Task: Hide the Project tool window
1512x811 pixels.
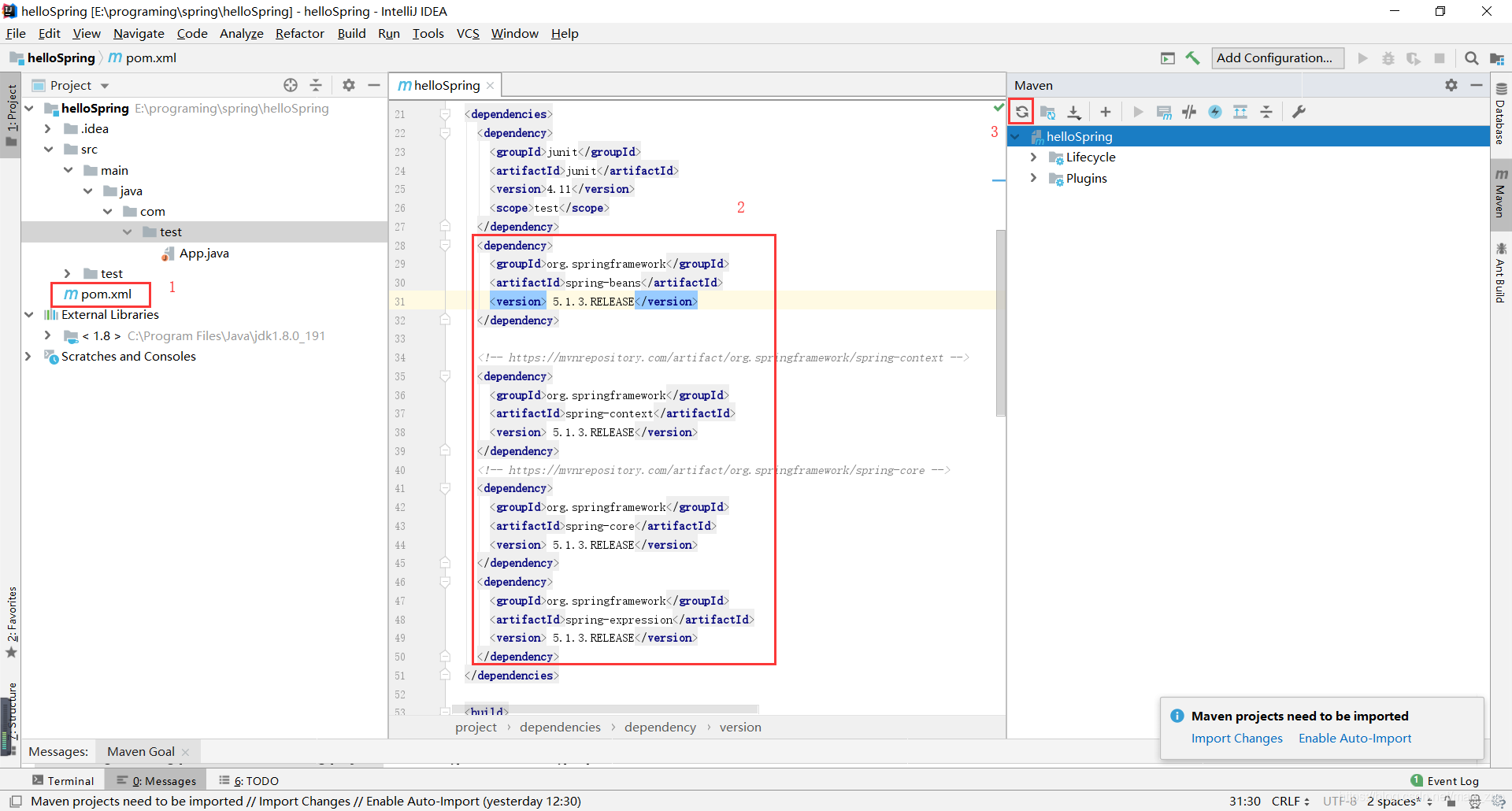Action: tap(374, 85)
